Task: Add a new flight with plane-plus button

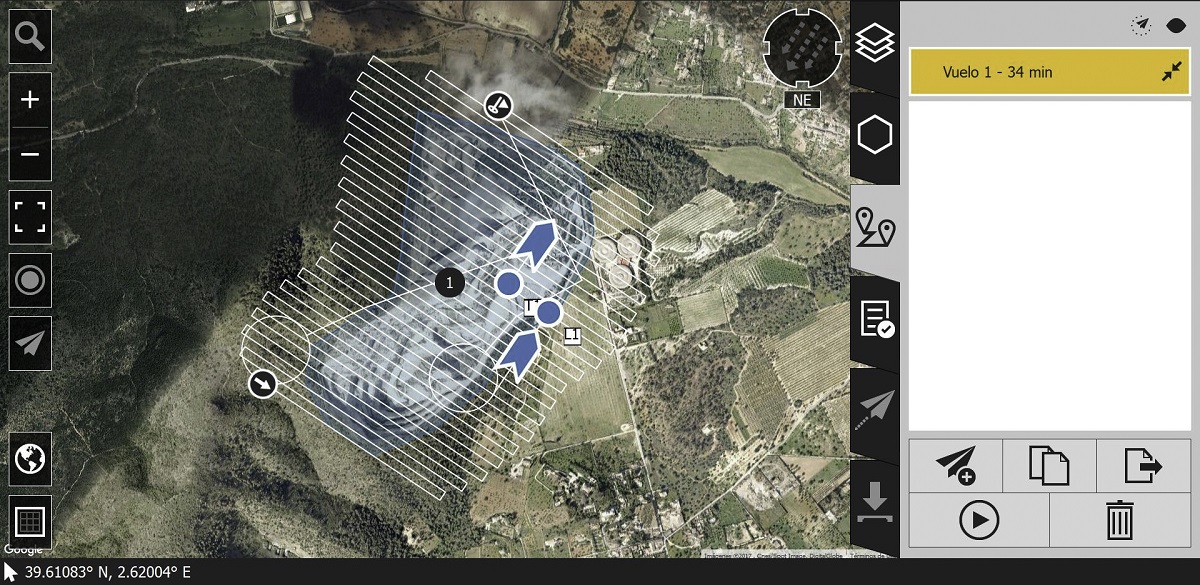Action: pyautogui.click(x=956, y=466)
